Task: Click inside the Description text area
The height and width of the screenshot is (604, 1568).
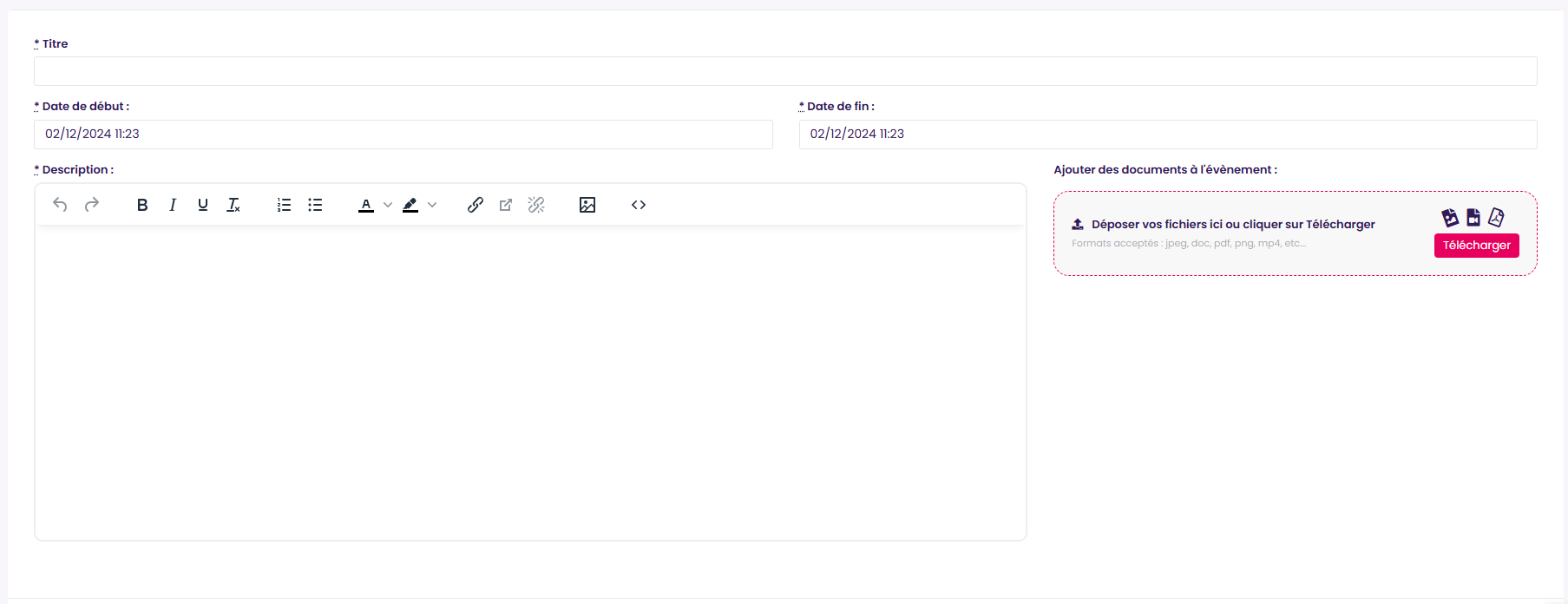Action: pyautogui.click(x=530, y=382)
